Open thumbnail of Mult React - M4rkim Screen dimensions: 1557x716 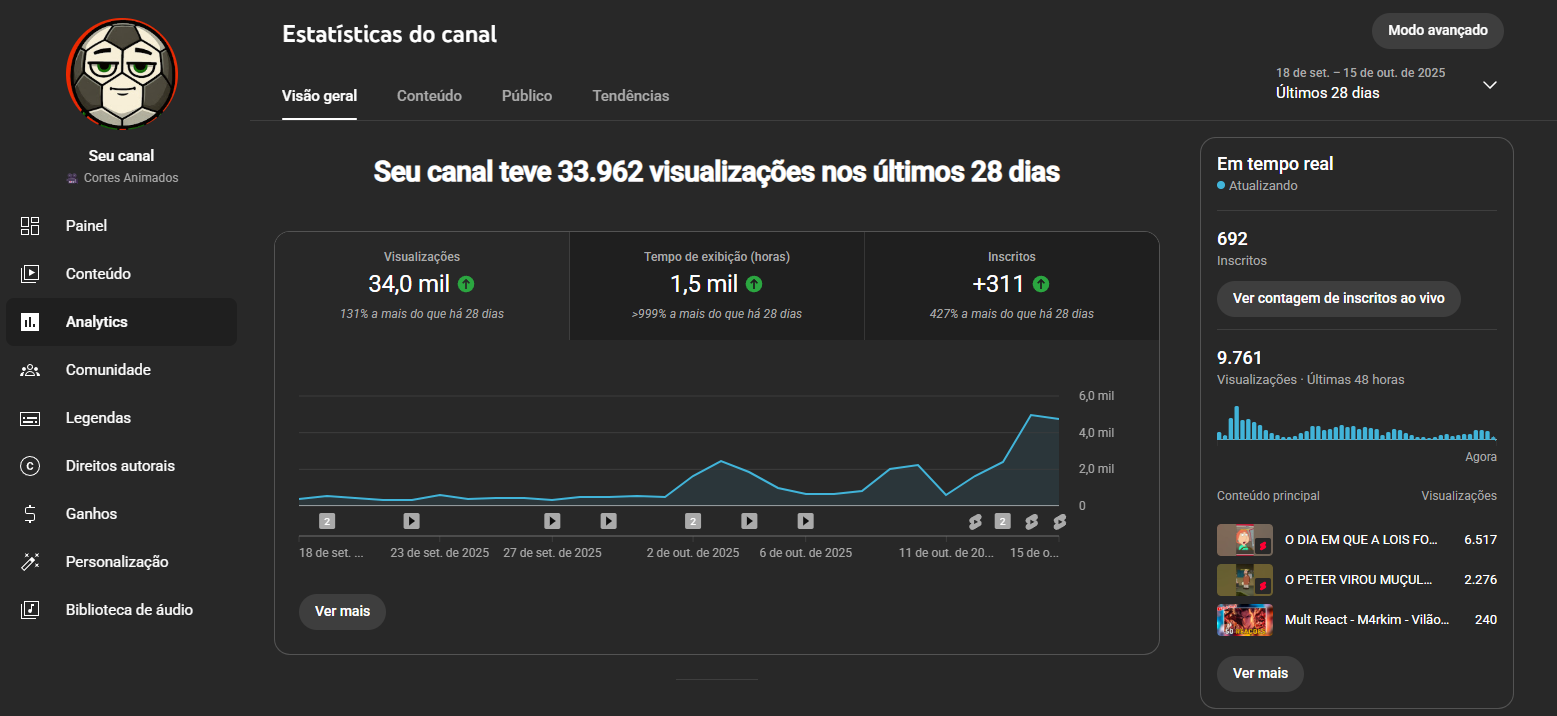click(x=1245, y=620)
